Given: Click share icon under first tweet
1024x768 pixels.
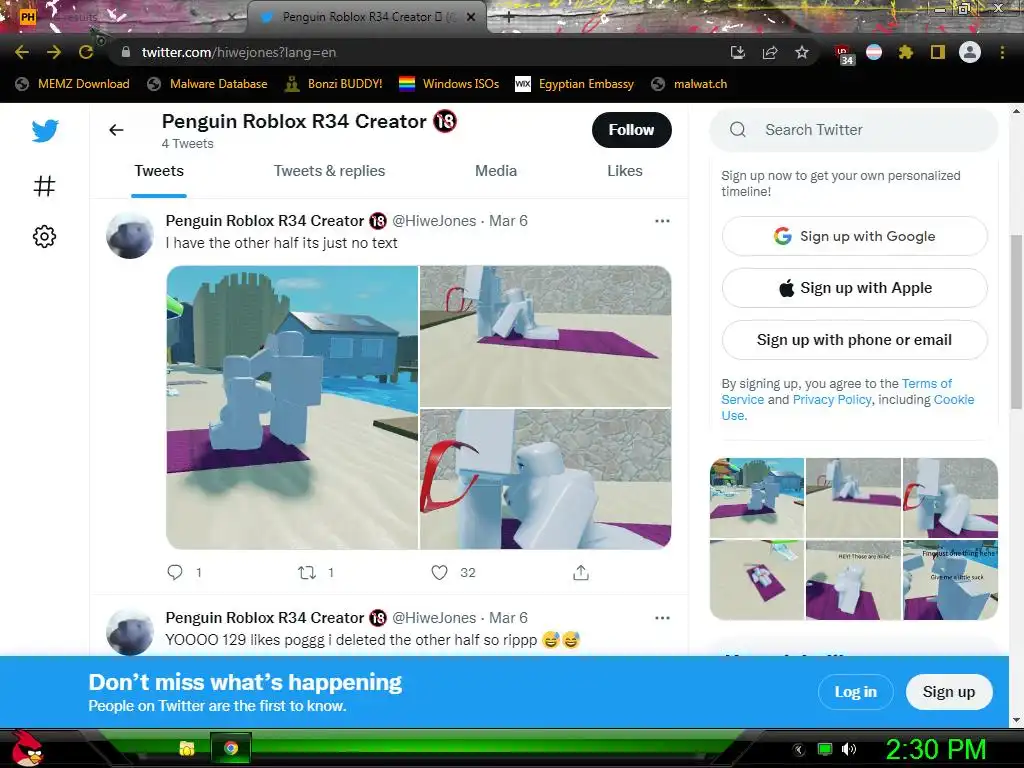Looking at the screenshot, I should tap(581, 573).
